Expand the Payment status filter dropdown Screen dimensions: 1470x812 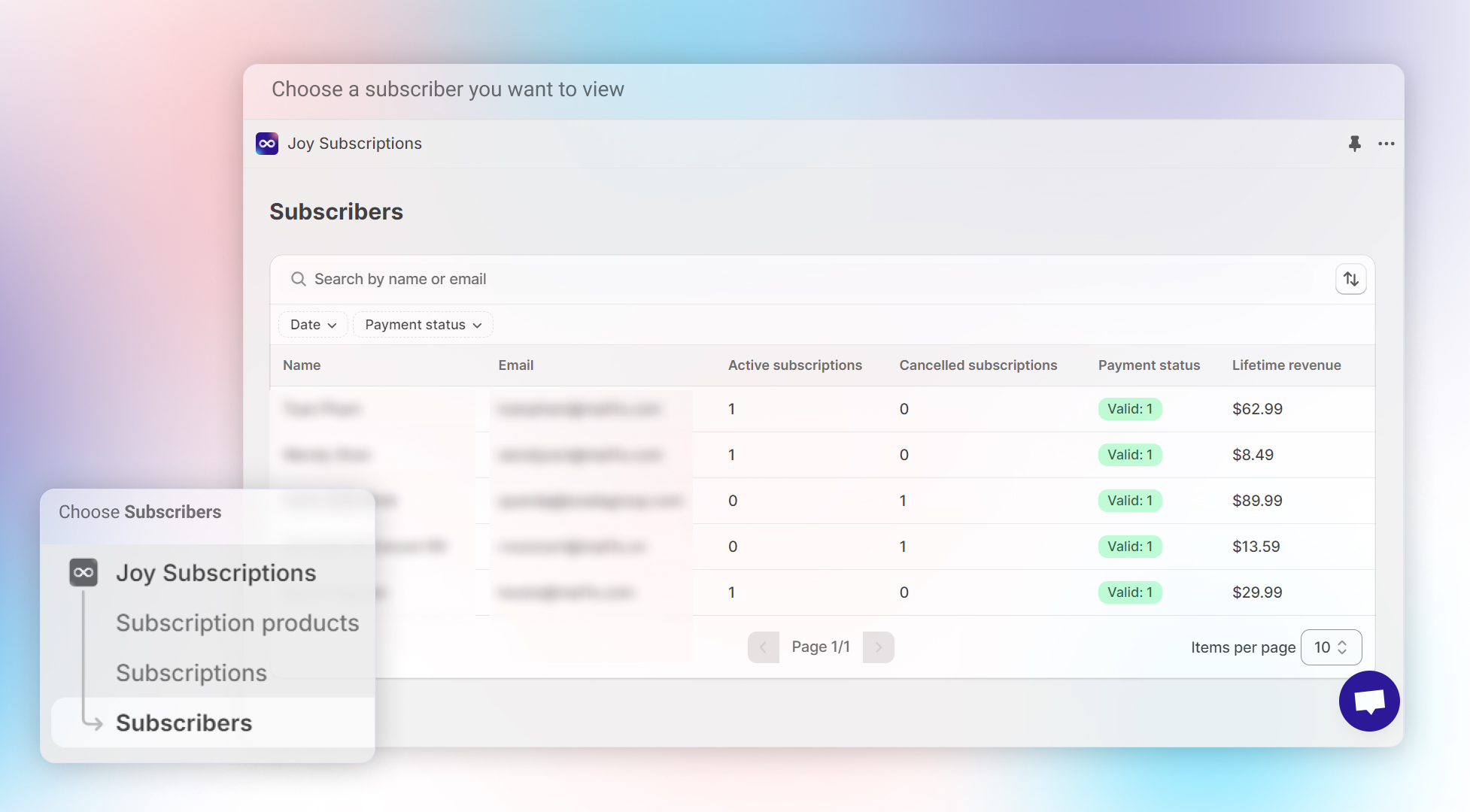423,325
